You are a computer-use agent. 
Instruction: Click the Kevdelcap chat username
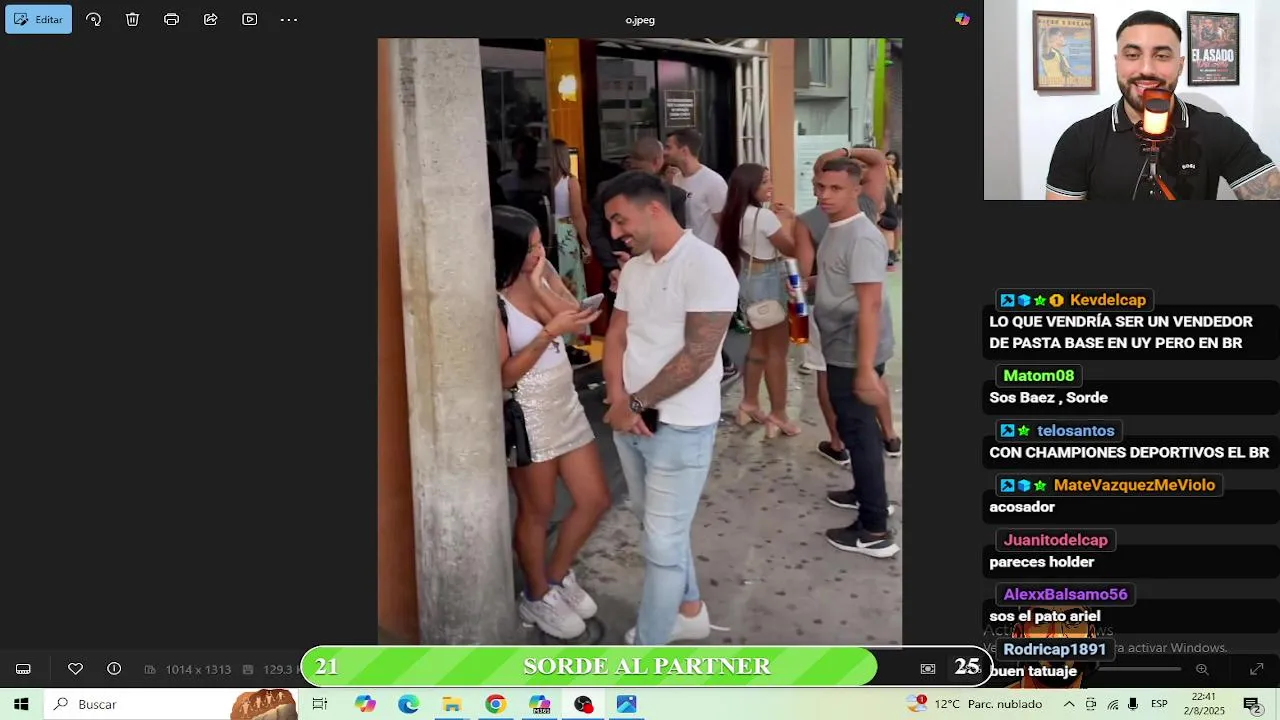tap(1107, 300)
